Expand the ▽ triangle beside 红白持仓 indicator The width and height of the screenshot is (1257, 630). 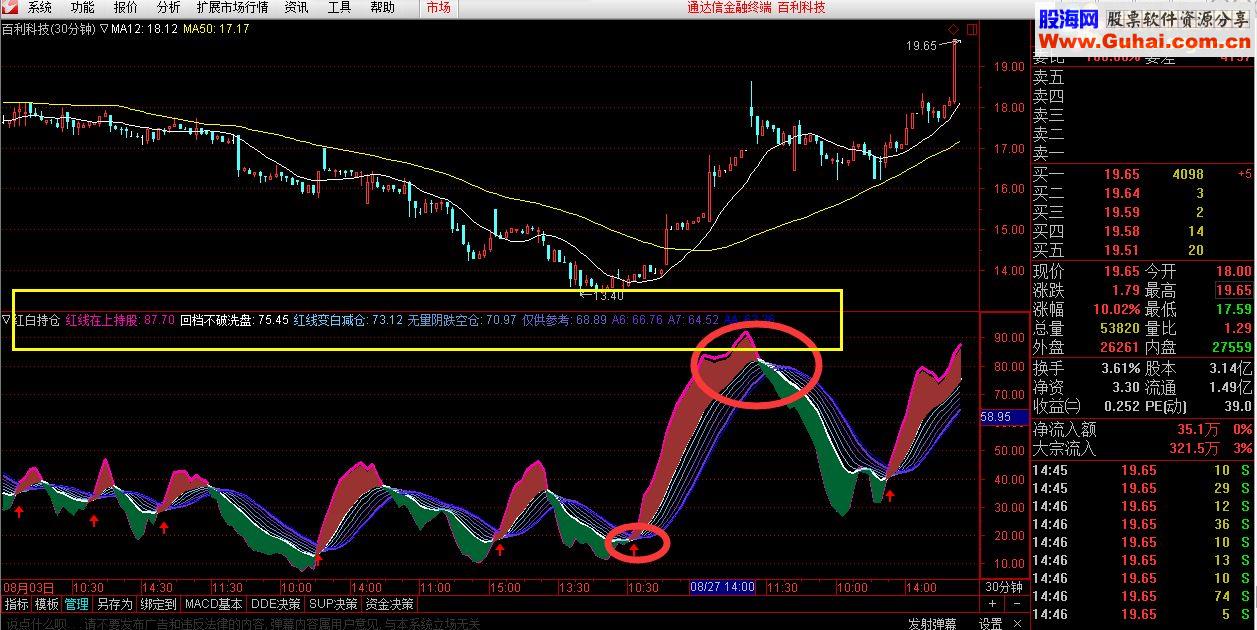[6, 320]
